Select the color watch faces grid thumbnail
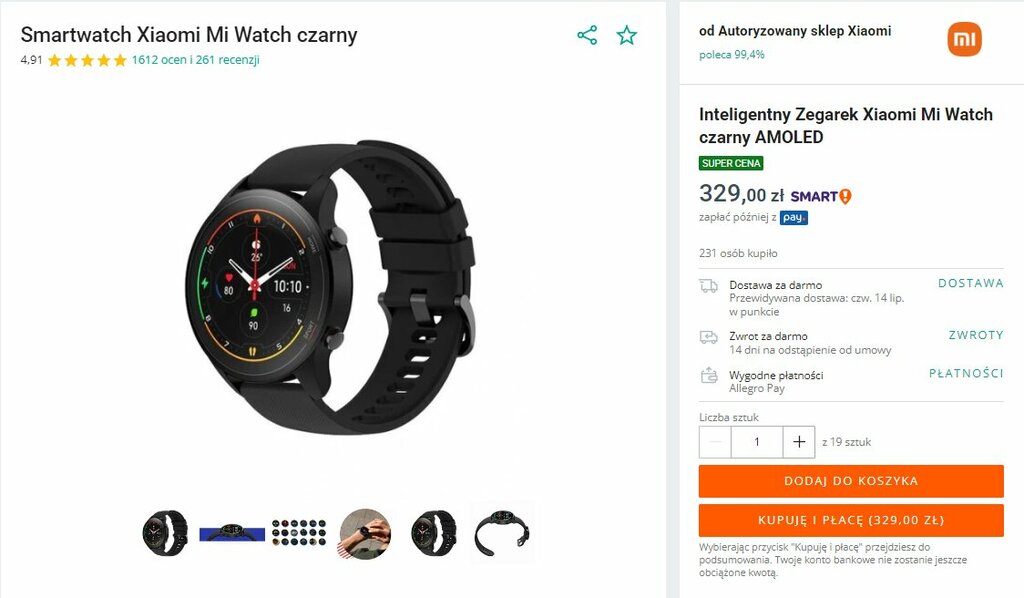Image resolution: width=1024 pixels, height=598 pixels. 299,533
